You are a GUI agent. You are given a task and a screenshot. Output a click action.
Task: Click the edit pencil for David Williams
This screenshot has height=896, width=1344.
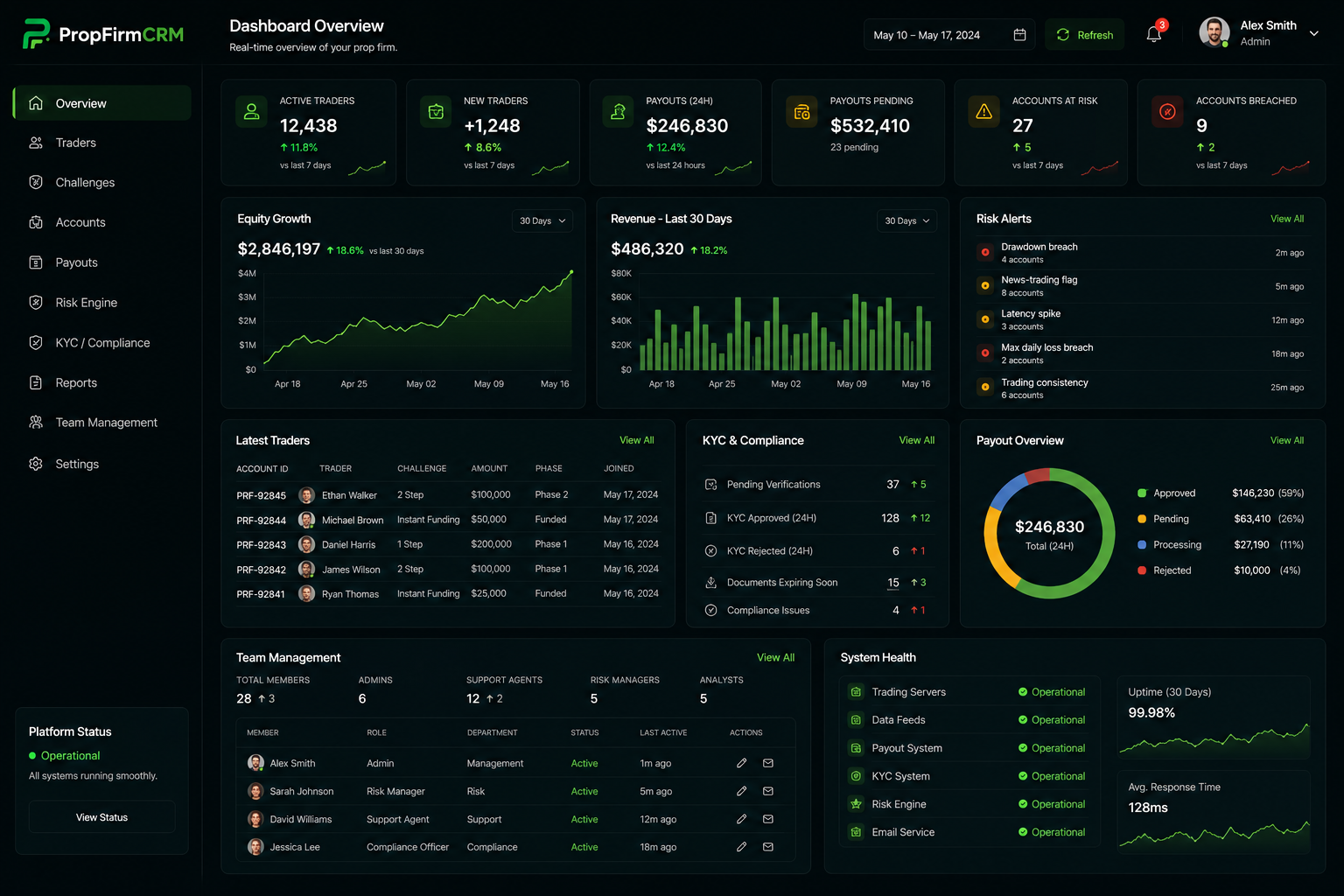[741, 819]
